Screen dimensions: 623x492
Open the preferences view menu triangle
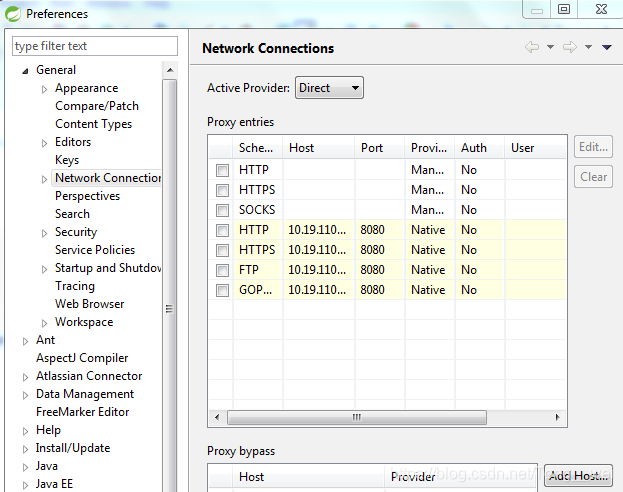coord(606,47)
